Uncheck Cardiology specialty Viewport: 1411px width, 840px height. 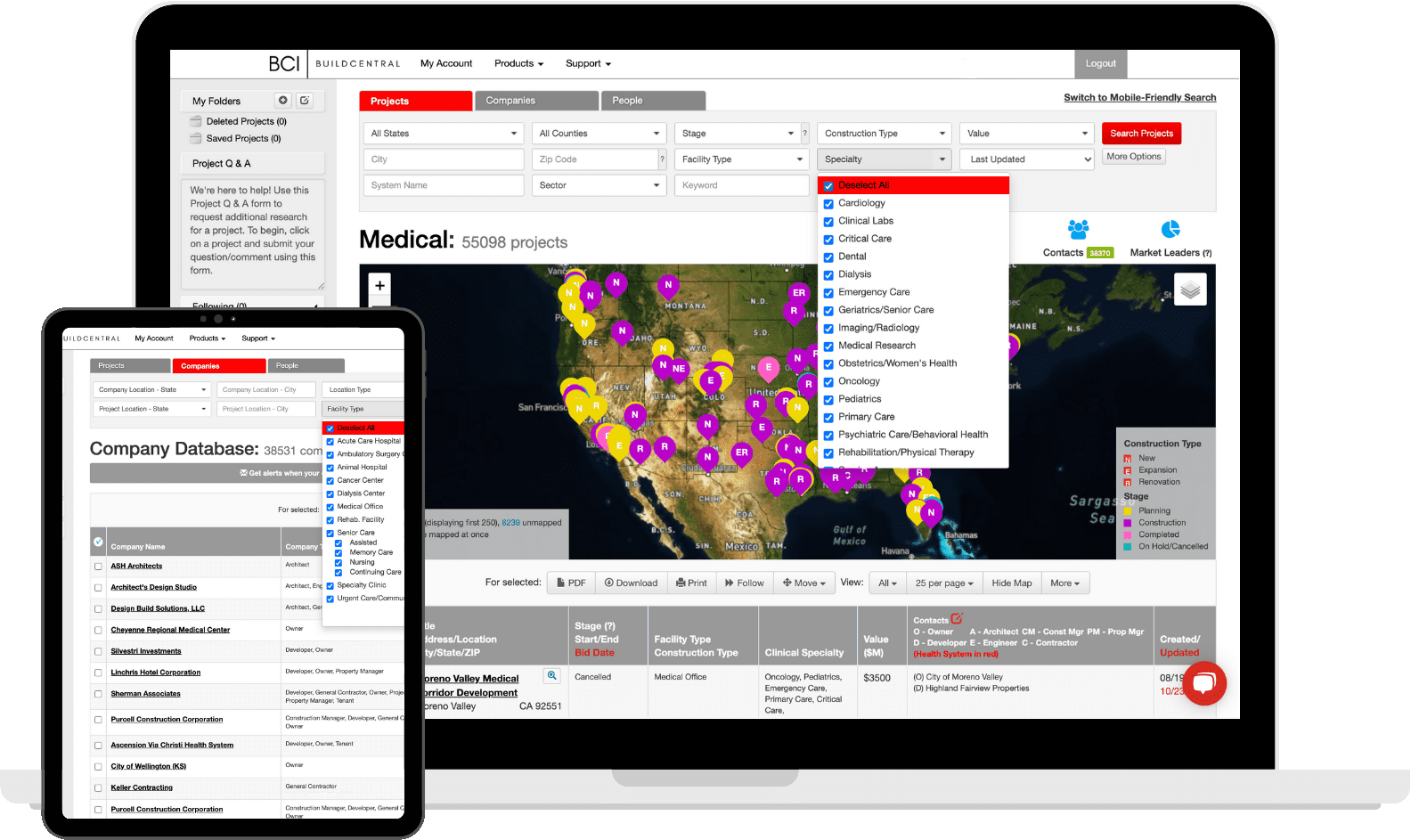(x=828, y=204)
